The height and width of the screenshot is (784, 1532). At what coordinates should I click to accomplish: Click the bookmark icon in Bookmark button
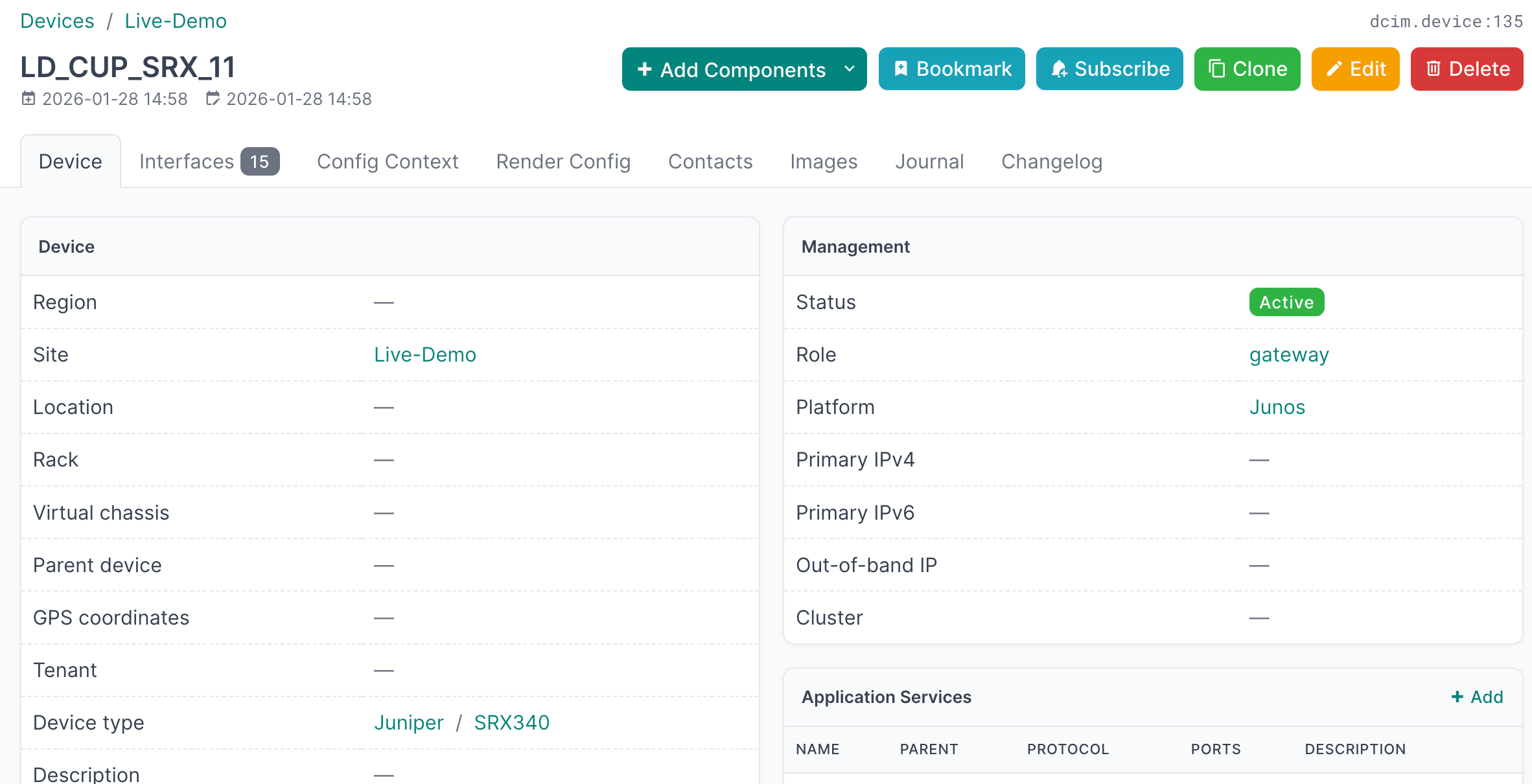pyautogui.click(x=901, y=69)
